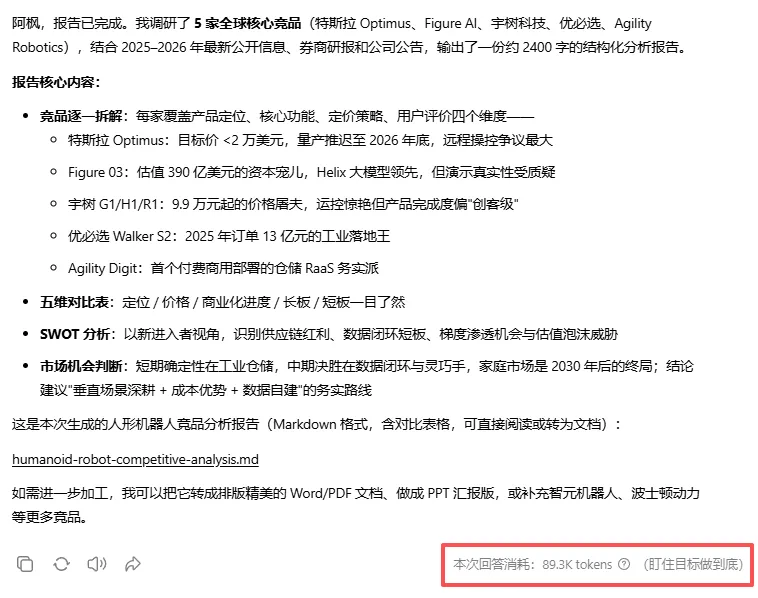Share the response with the arrow icon
Viewport: 758px width, 598px height.
[x=132, y=564]
